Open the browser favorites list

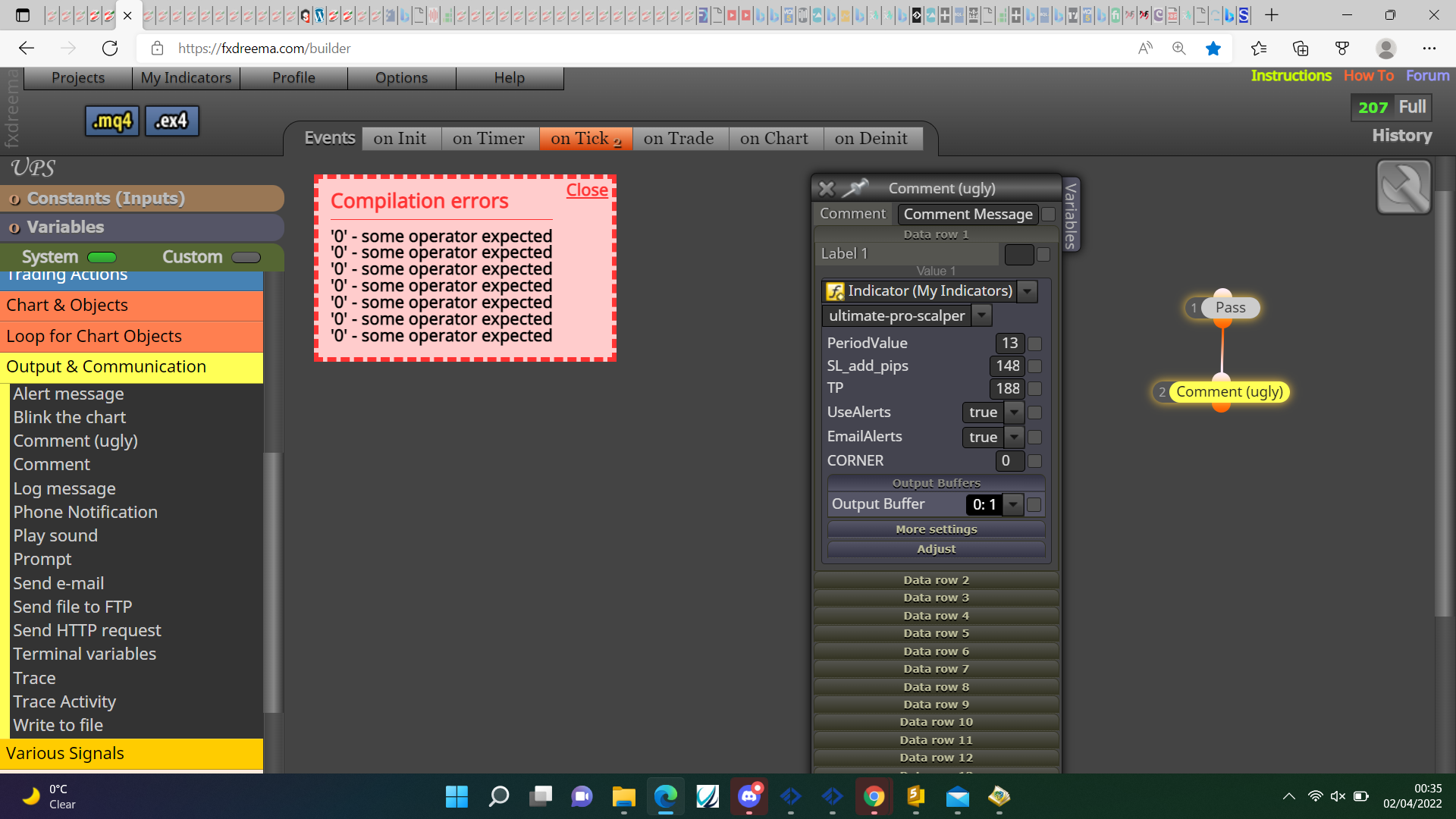(x=1259, y=49)
